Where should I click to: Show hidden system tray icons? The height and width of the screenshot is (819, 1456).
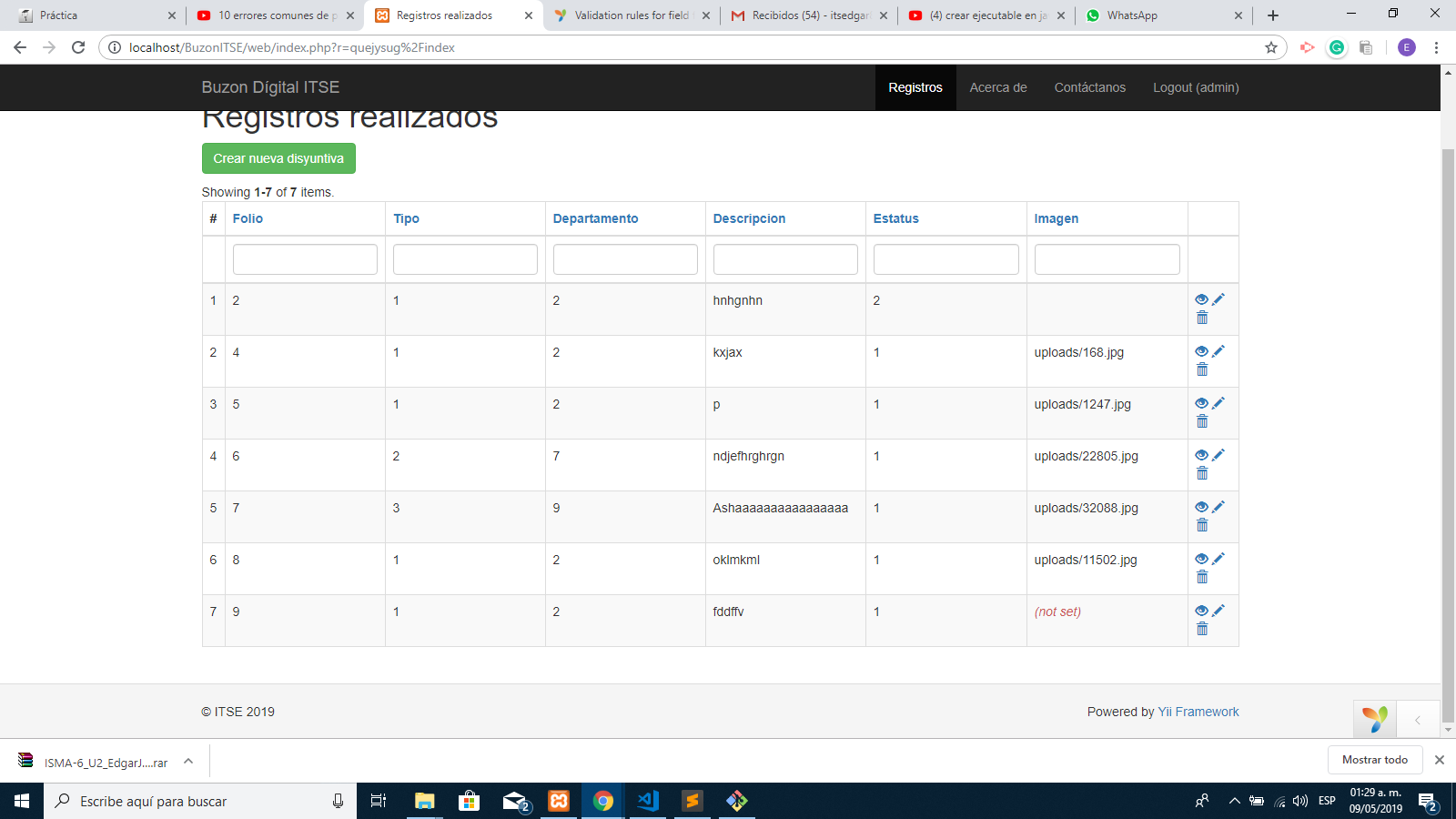[x=1234, y=801]
